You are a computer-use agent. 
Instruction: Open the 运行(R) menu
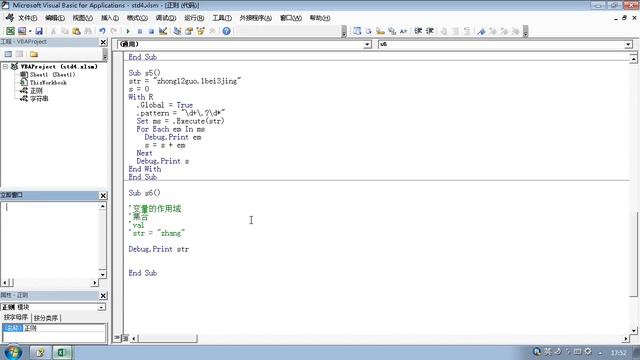coord(194,18)
